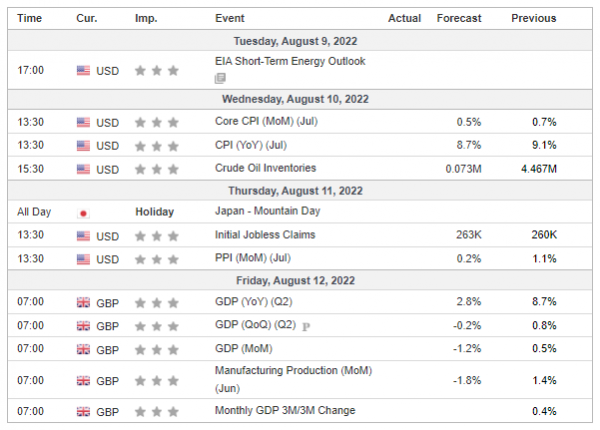Click the importance stars for Initial Jobless Claims
Viewport: 600px width, 430px height.
tap(157, 235)
